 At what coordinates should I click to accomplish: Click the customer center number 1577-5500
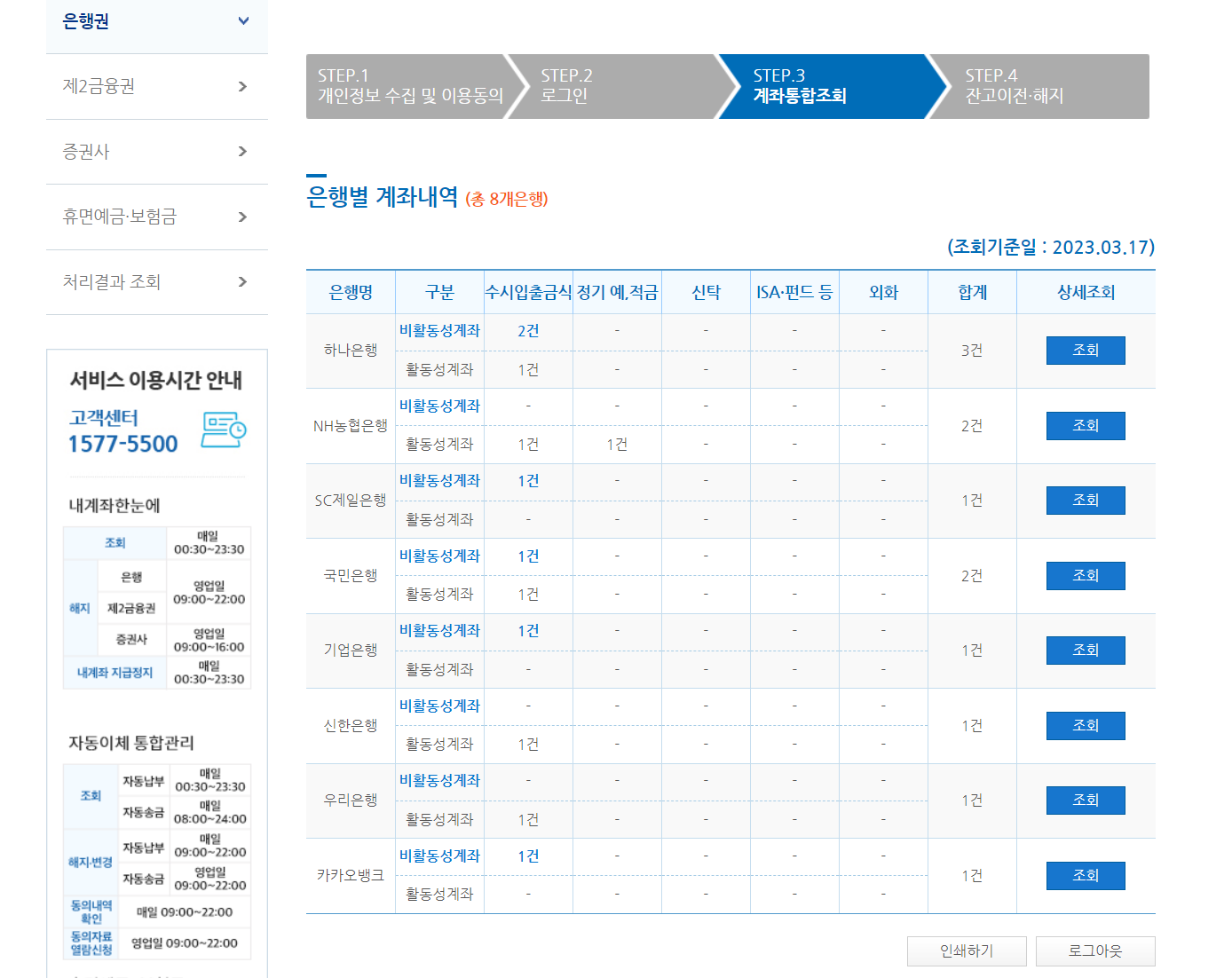click(123, 444)
